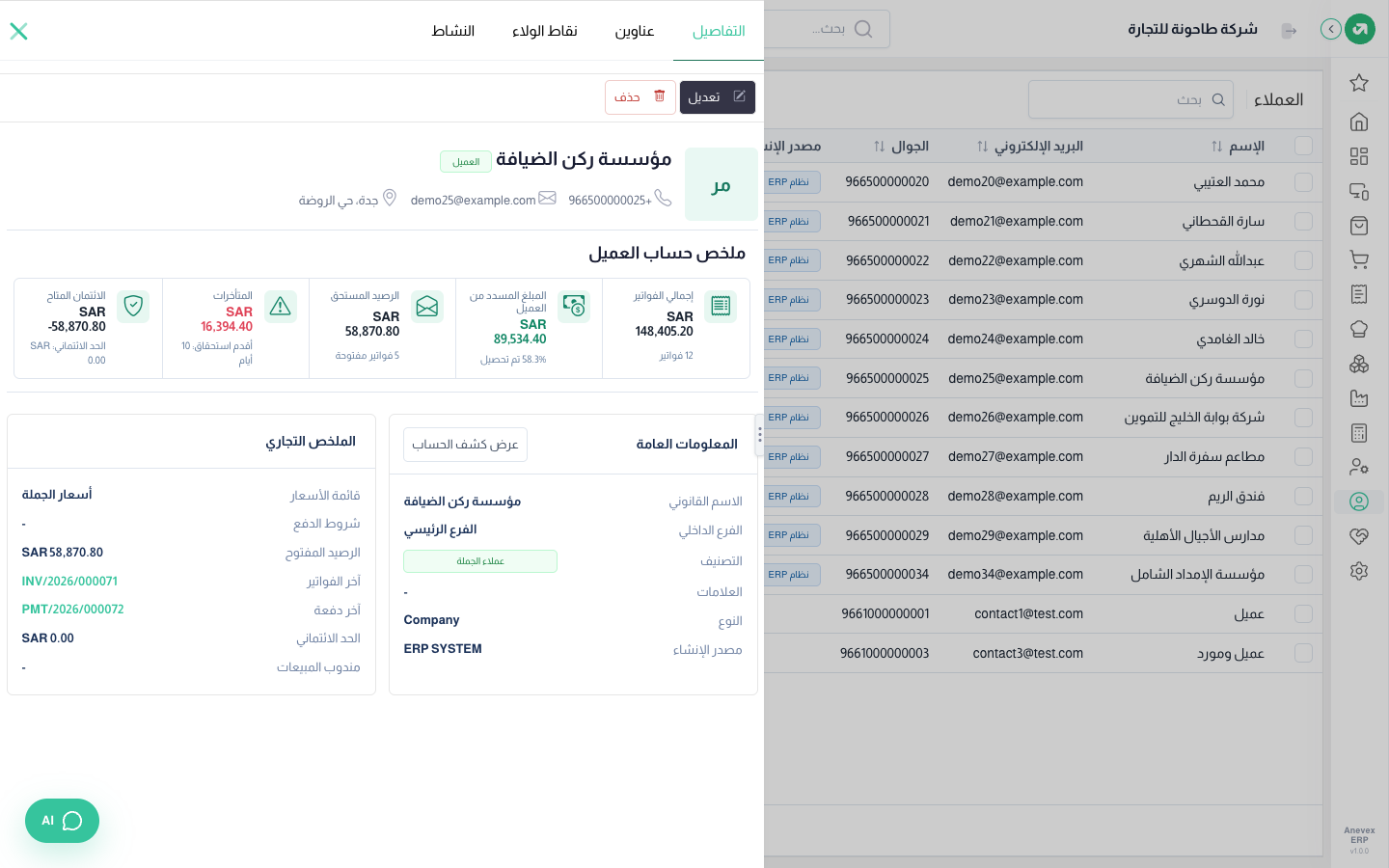This screenshot has width=1389, height=868.
Task: Select checkbox for محمد العتيبي row
Action: pyautogui.click(x=1304, y=181)
